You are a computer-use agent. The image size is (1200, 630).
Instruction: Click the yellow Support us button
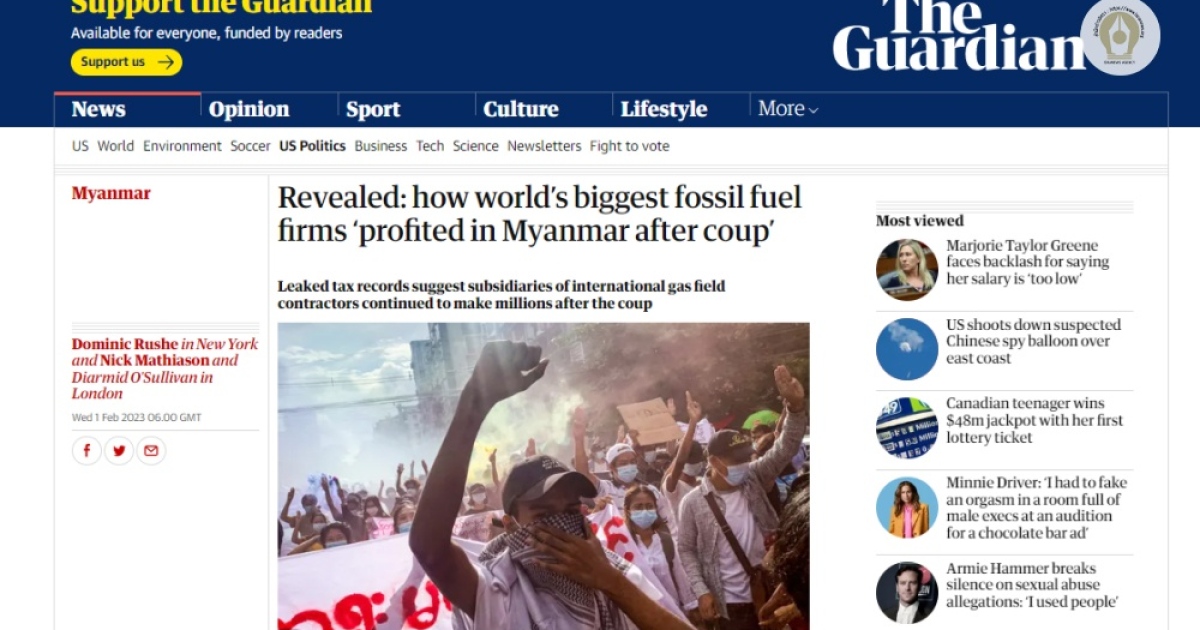(126, 62)
